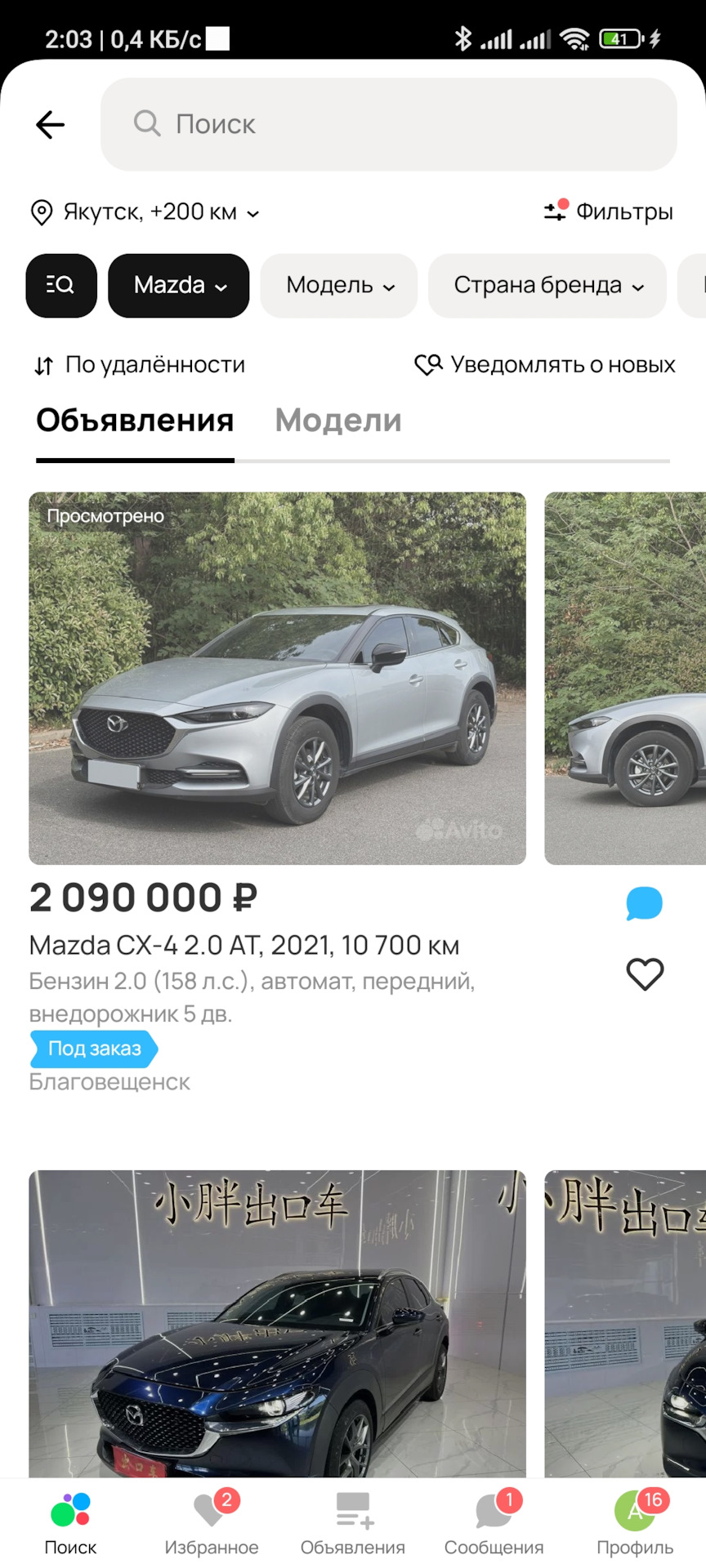Expand the Страна бренда dropdown
Screen dimensions: 706x1568
click(547, 285)
